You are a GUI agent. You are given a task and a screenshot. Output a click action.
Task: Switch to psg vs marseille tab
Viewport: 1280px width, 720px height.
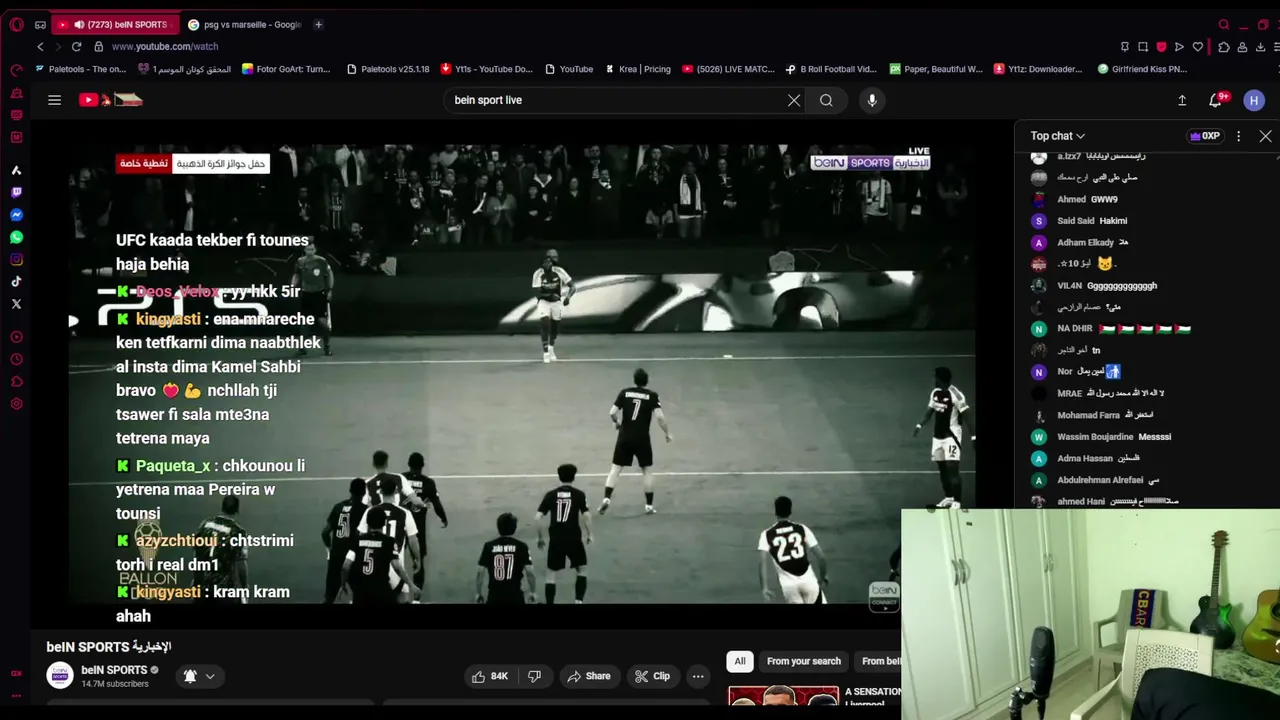point(245,24)
